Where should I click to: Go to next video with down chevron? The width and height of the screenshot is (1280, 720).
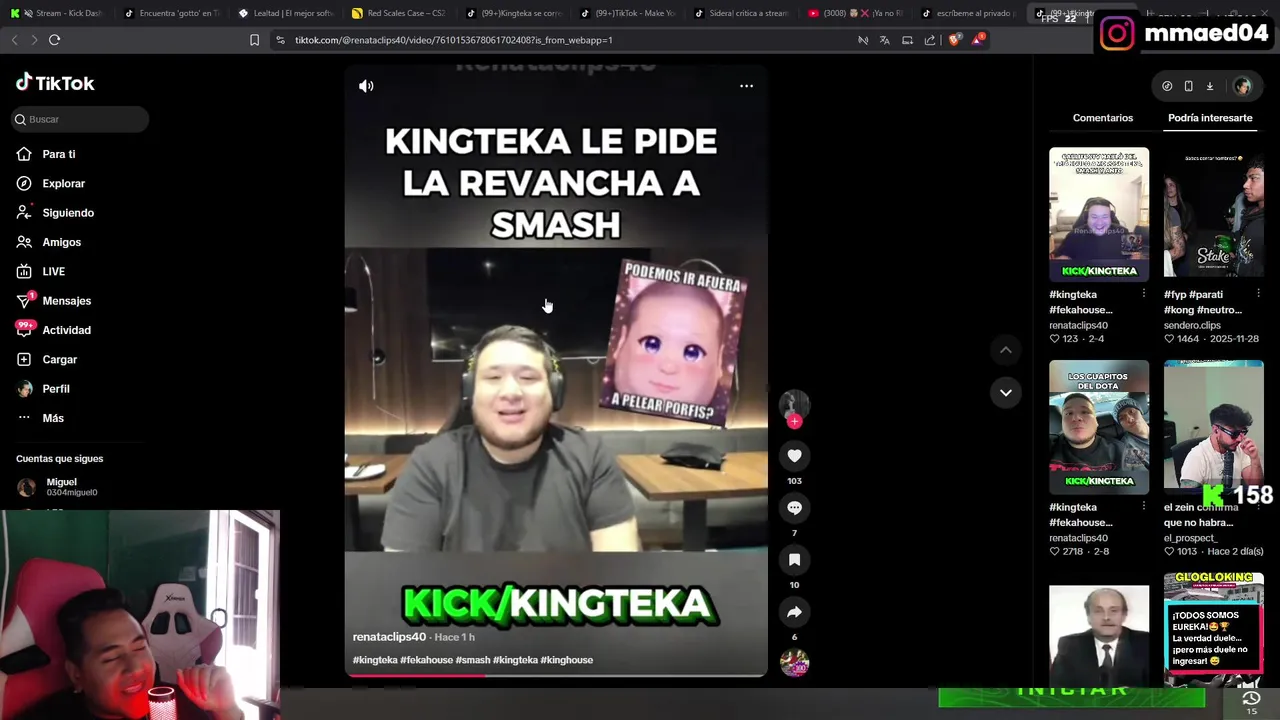coord(1005,392)
